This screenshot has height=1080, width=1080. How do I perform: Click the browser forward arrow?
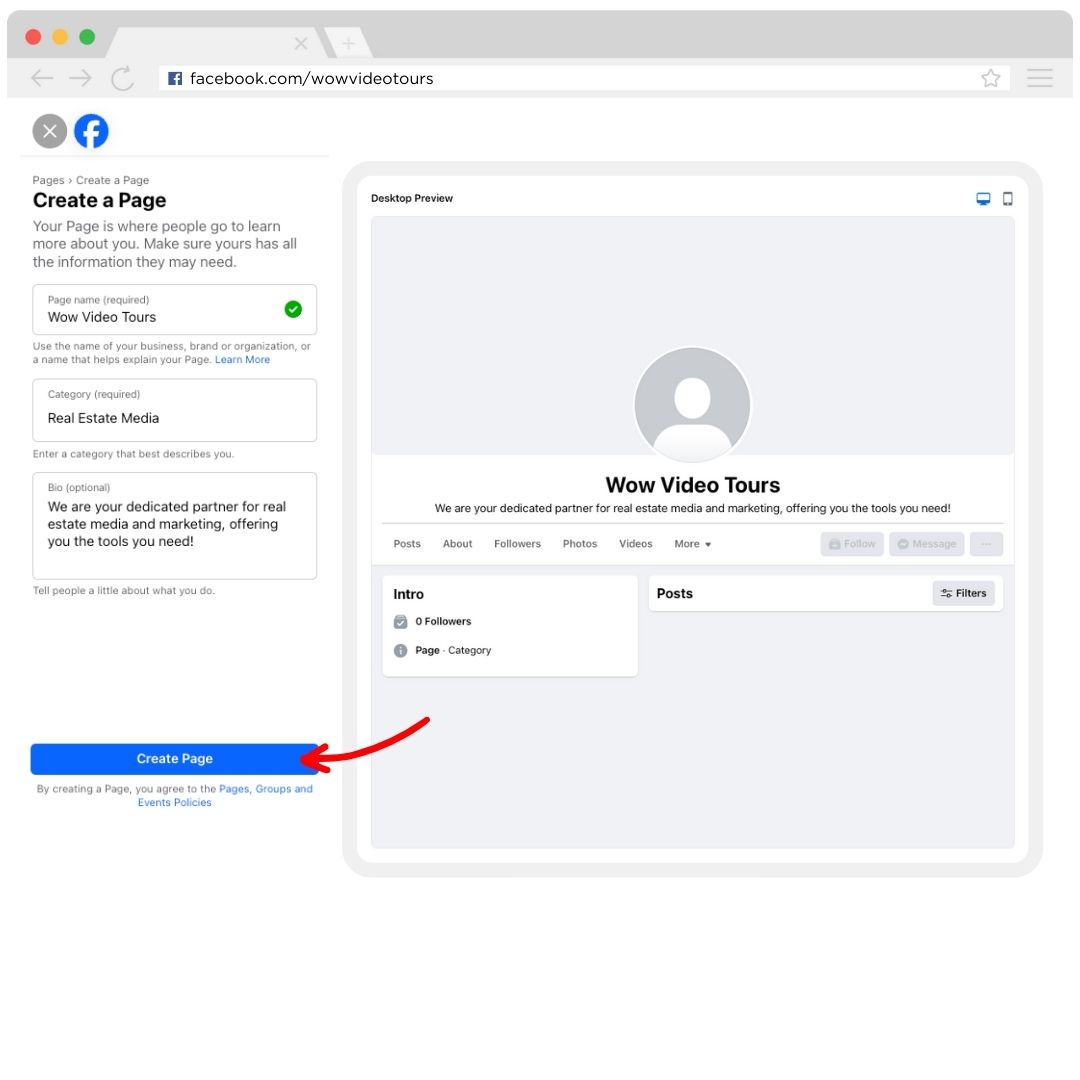pos(81,79)
